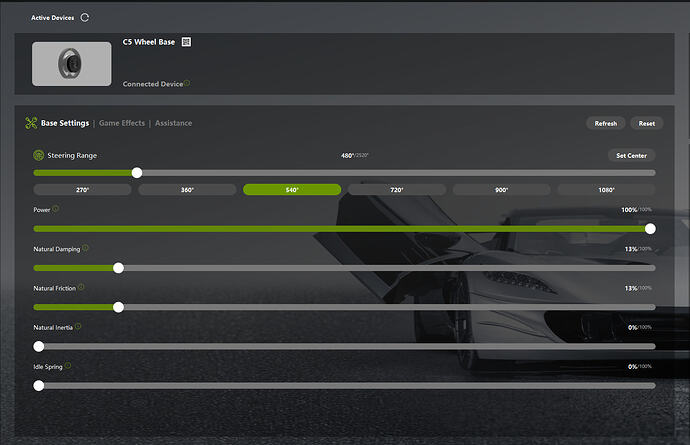The height and width of the screenshot is (445, 690).
Task: Click the Active Devices heading
Action: pyautogui.click(x=52, y=18)
